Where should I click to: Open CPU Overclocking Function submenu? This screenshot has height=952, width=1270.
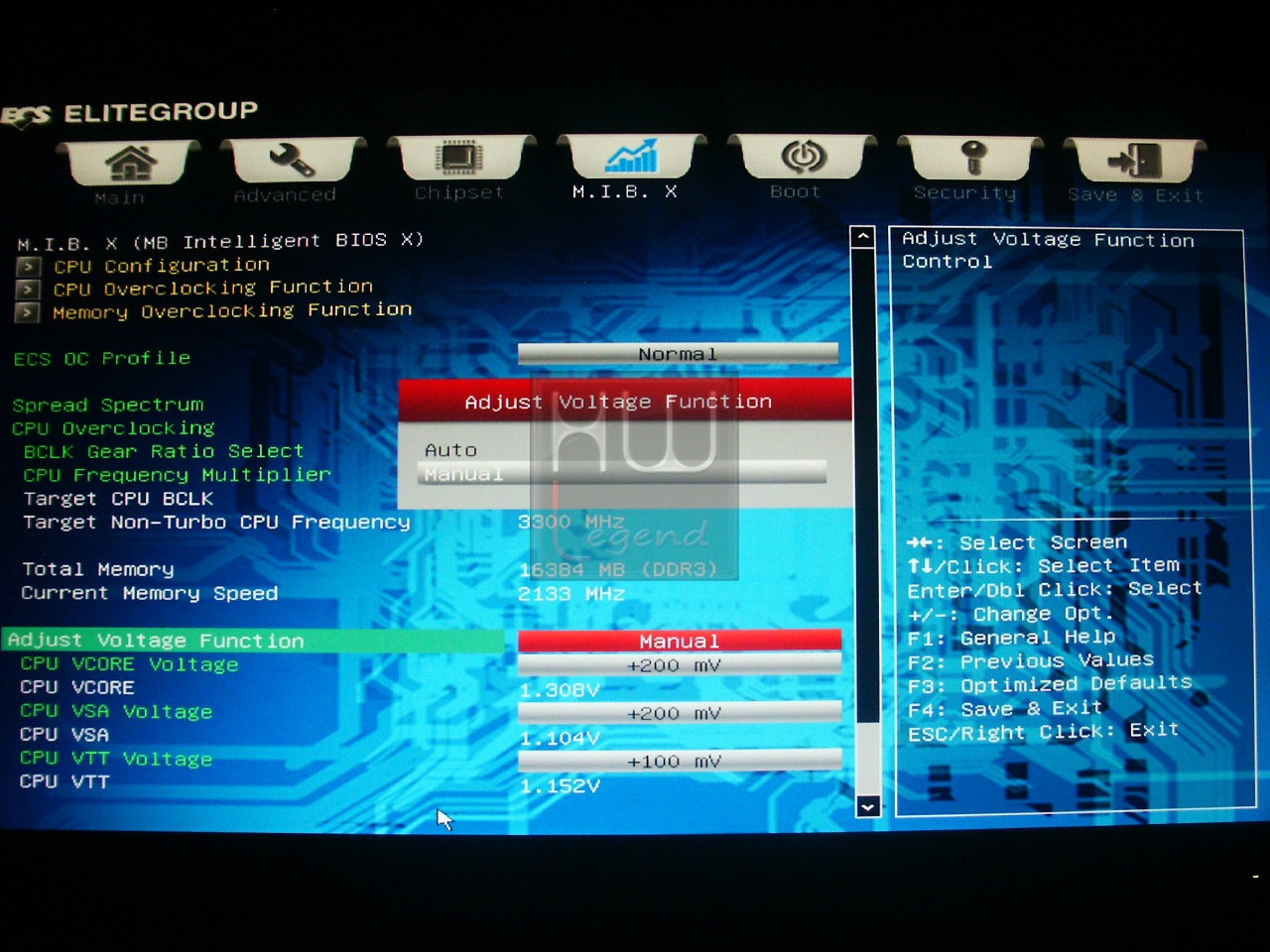click(x=213, y=288)
